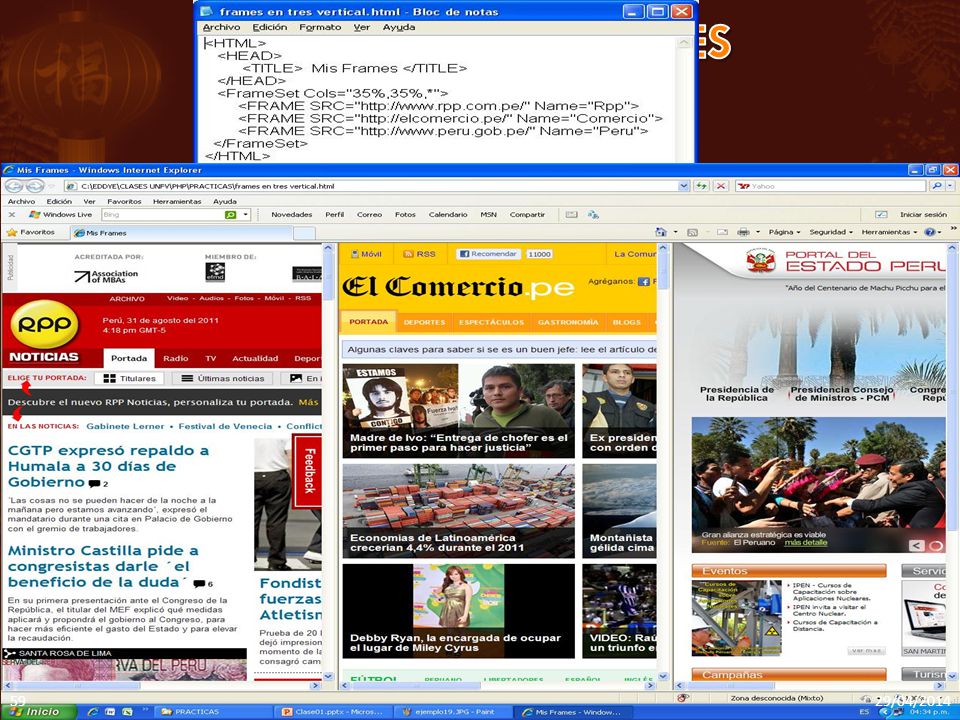The height and width of the screenshot is (720, 960).
Task: Close the Windows Live toolbar with its X
Action: point(12,215)
